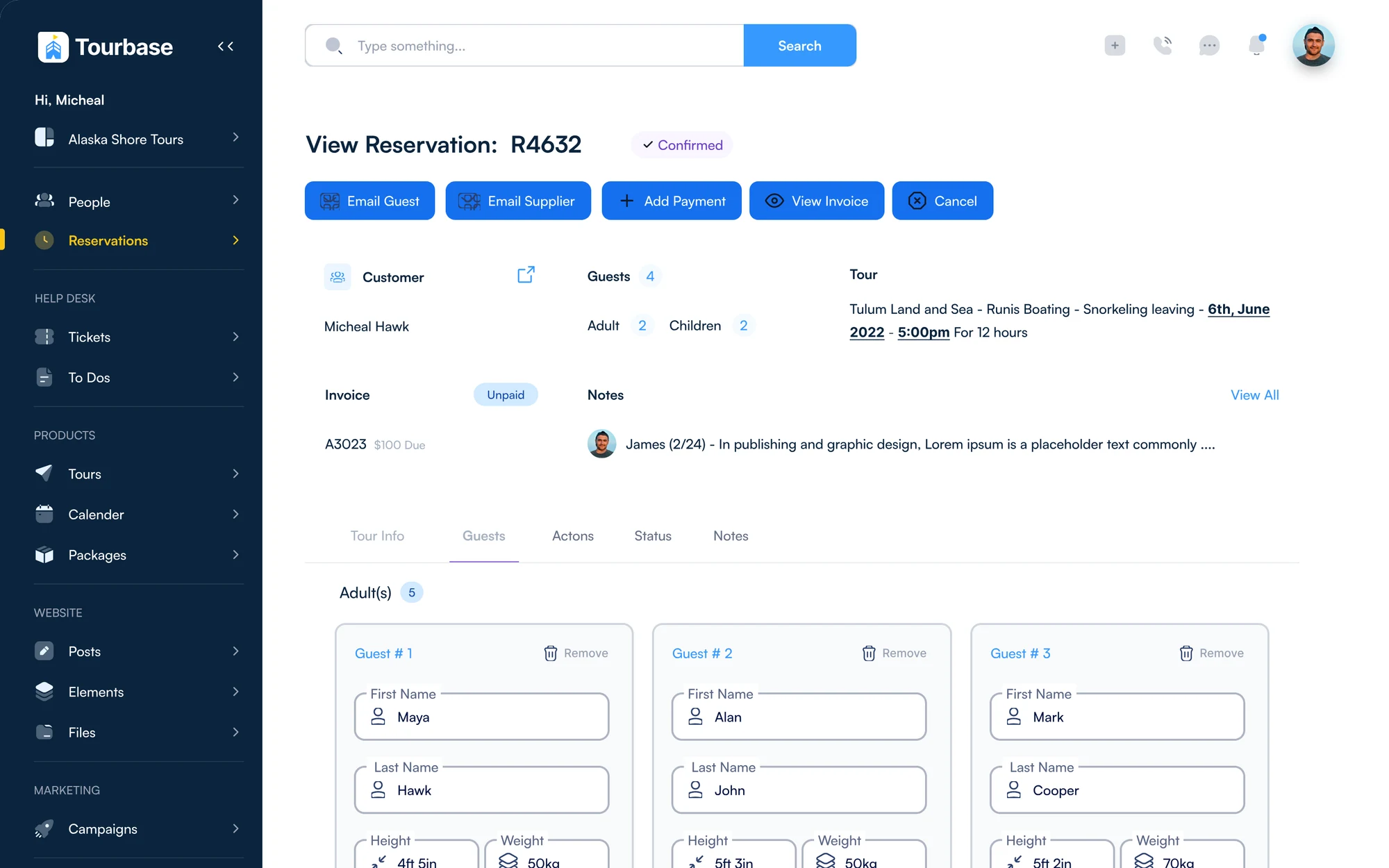
Task: Open notifications bell icon
Action: coord(1257,45)
